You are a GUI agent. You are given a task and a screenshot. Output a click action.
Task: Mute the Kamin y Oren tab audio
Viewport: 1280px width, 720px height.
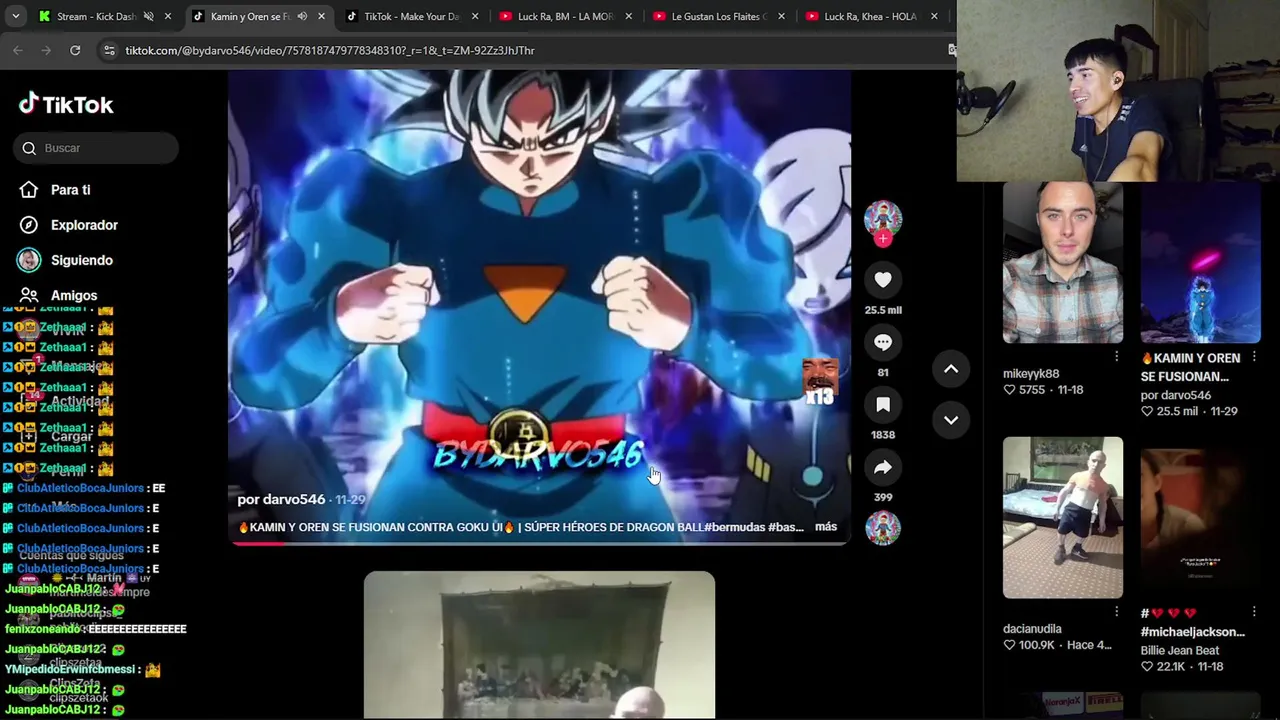pos(302,16)
